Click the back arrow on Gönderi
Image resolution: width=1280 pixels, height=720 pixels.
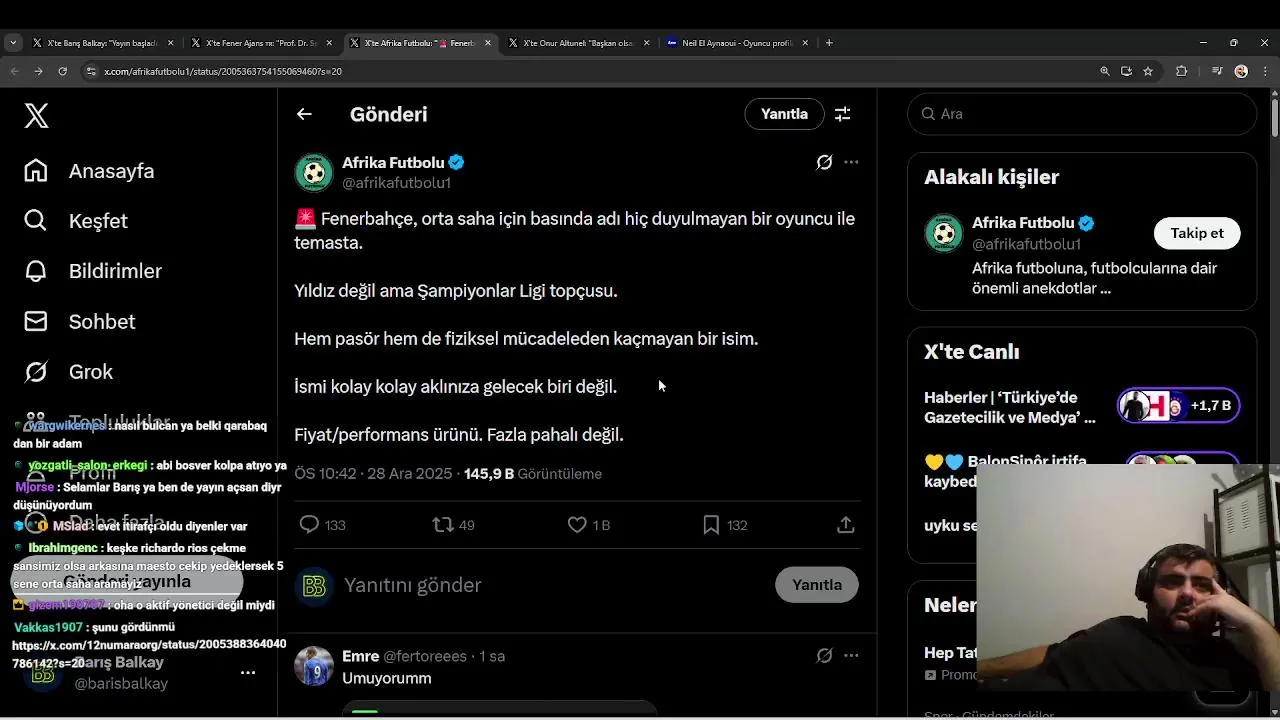tap(304, 114)
